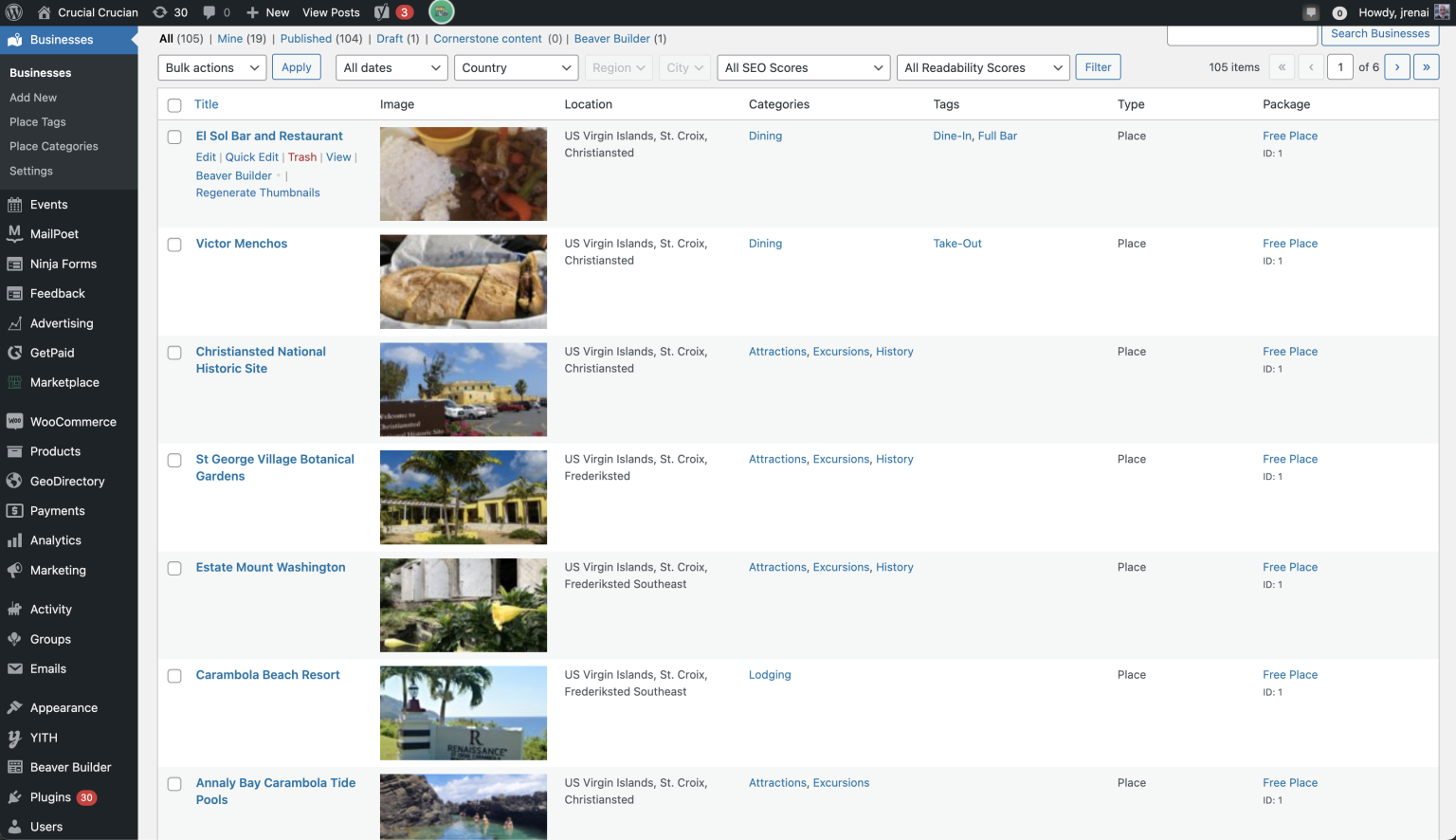1456x840 pixels.
Task: Click the current page number field
Action: click(x=1340, y=67)
